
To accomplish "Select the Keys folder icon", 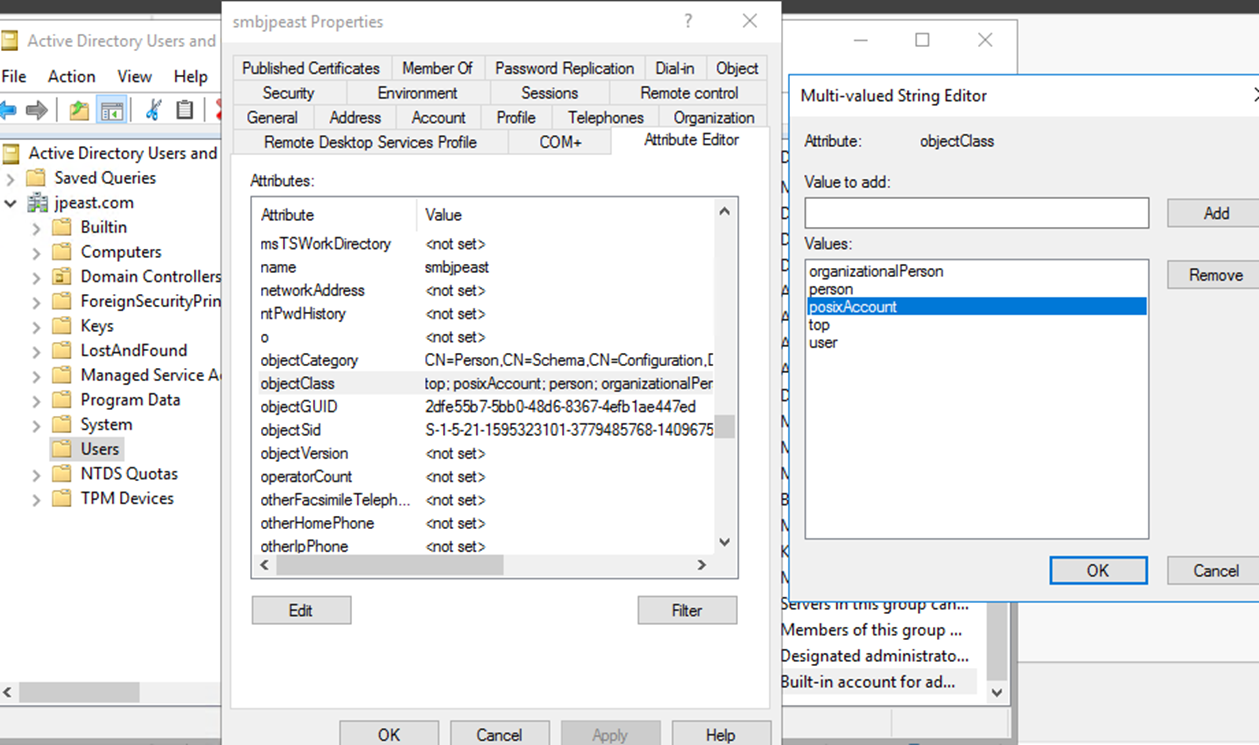I will pos(62,326).
